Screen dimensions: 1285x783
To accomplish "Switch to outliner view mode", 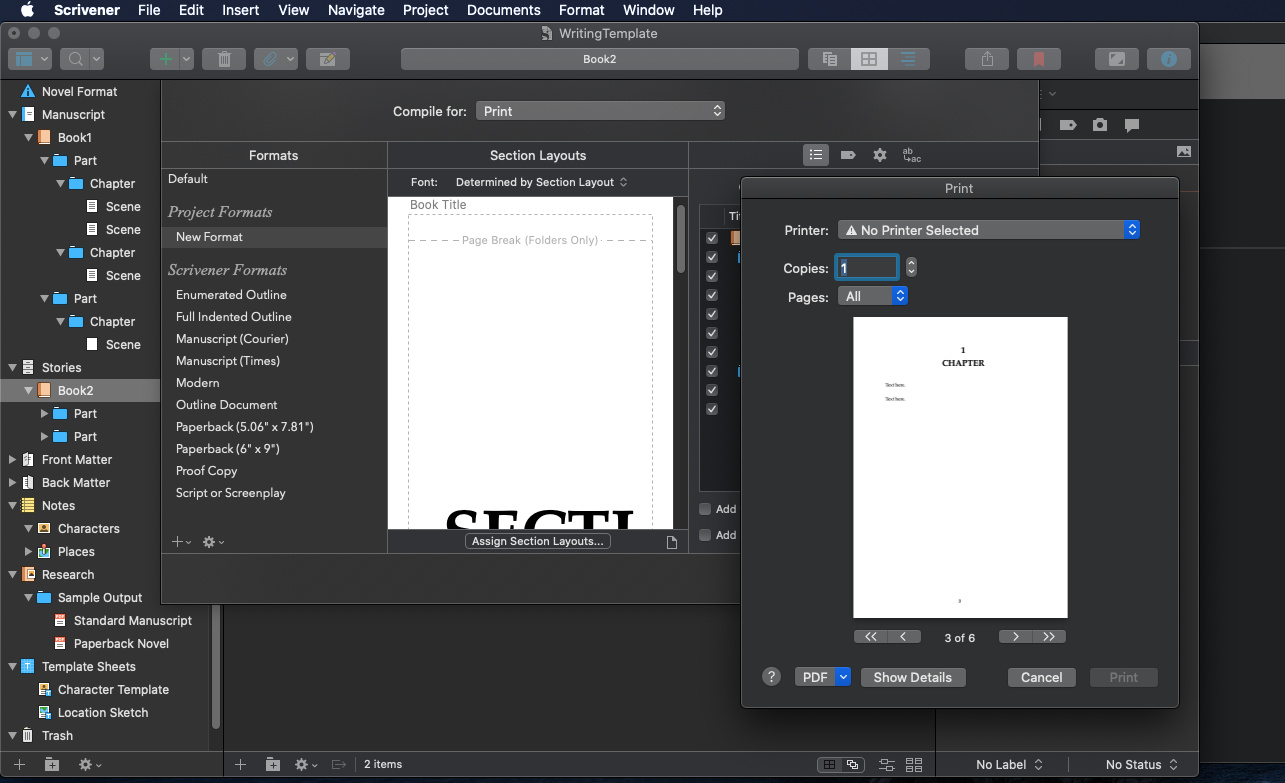I will 908,59.
